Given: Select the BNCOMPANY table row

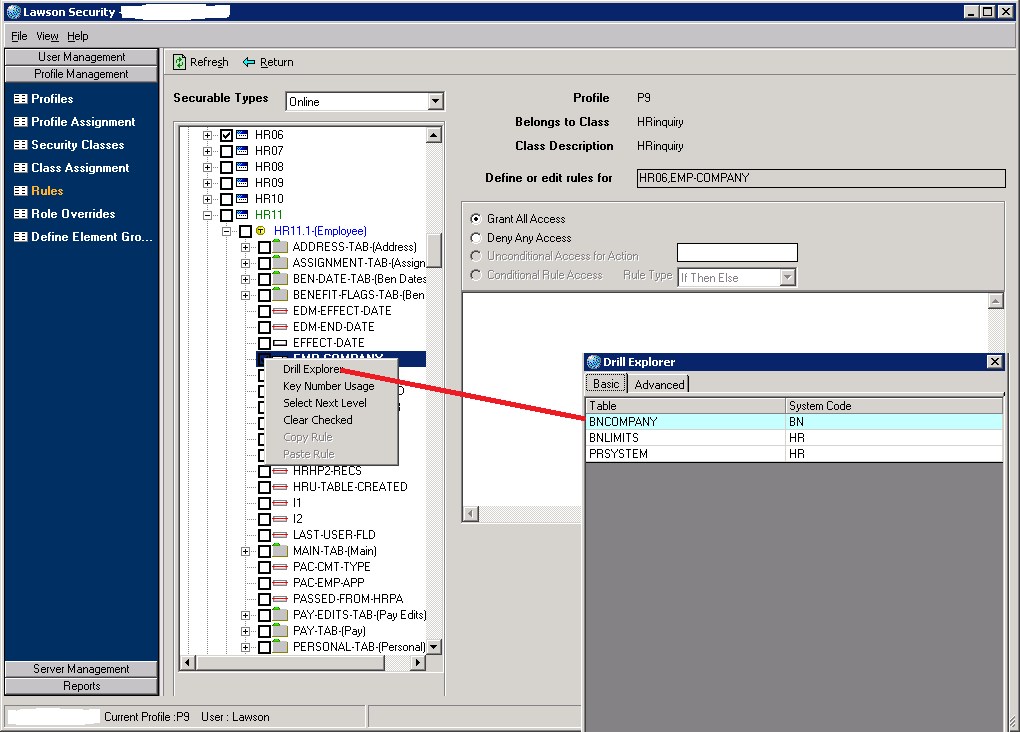Looking at the screenshot, I should (x=794, y=422).
